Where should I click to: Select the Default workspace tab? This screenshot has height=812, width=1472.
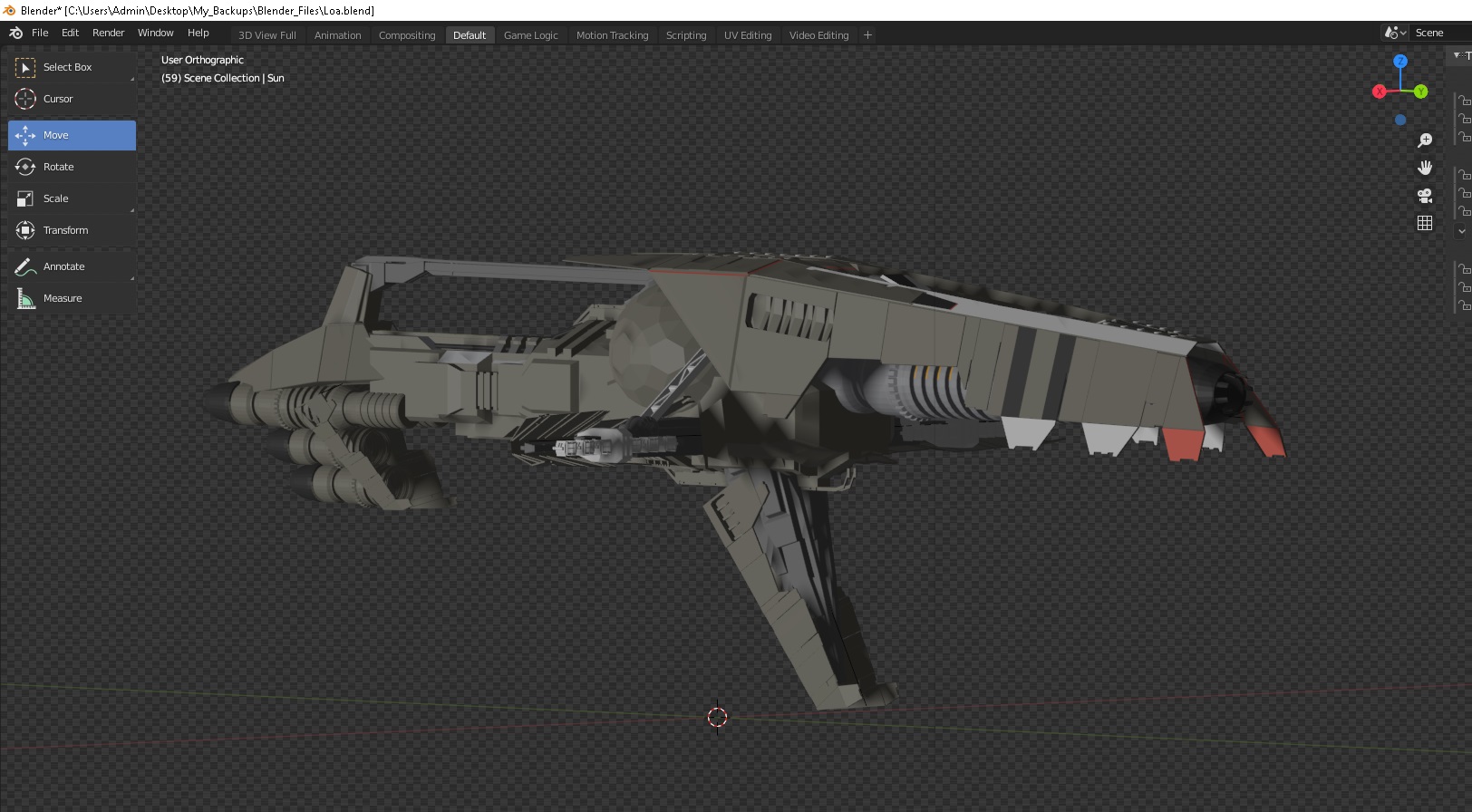(470, 35)
